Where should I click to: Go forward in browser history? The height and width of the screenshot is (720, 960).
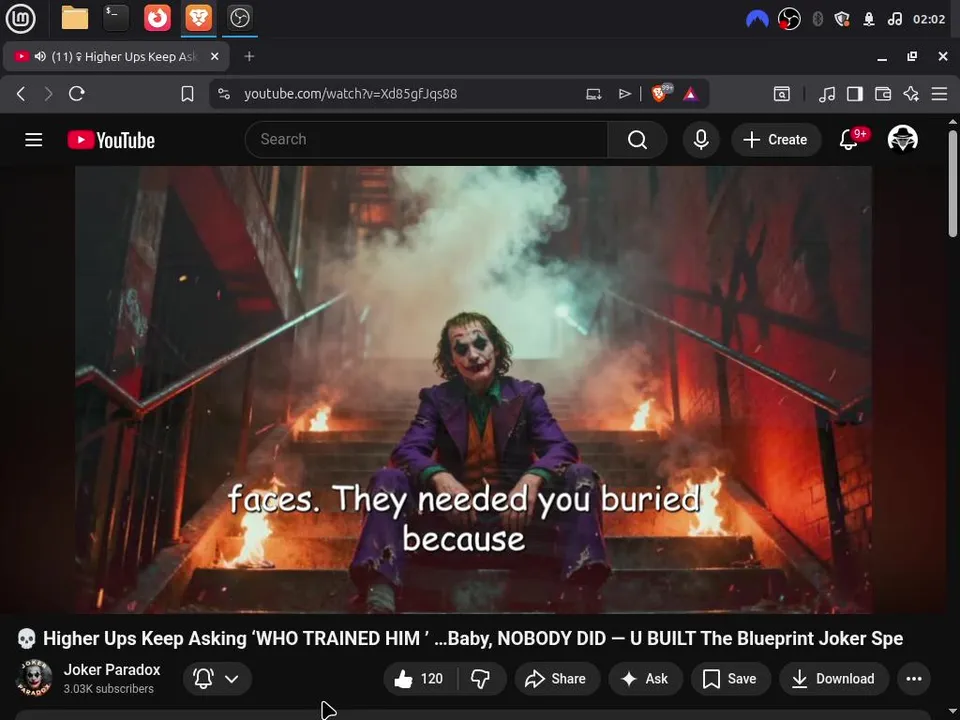point(48,94)
